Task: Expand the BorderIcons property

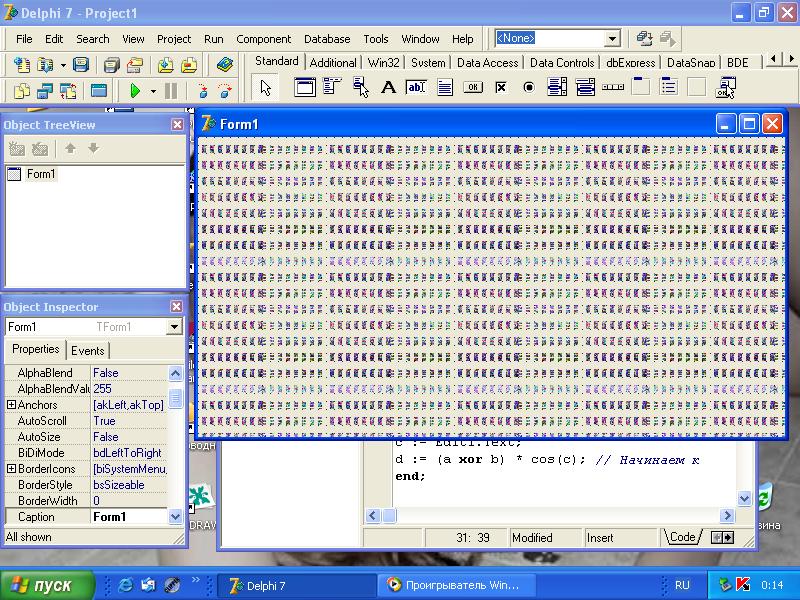Action: (11, 468)
